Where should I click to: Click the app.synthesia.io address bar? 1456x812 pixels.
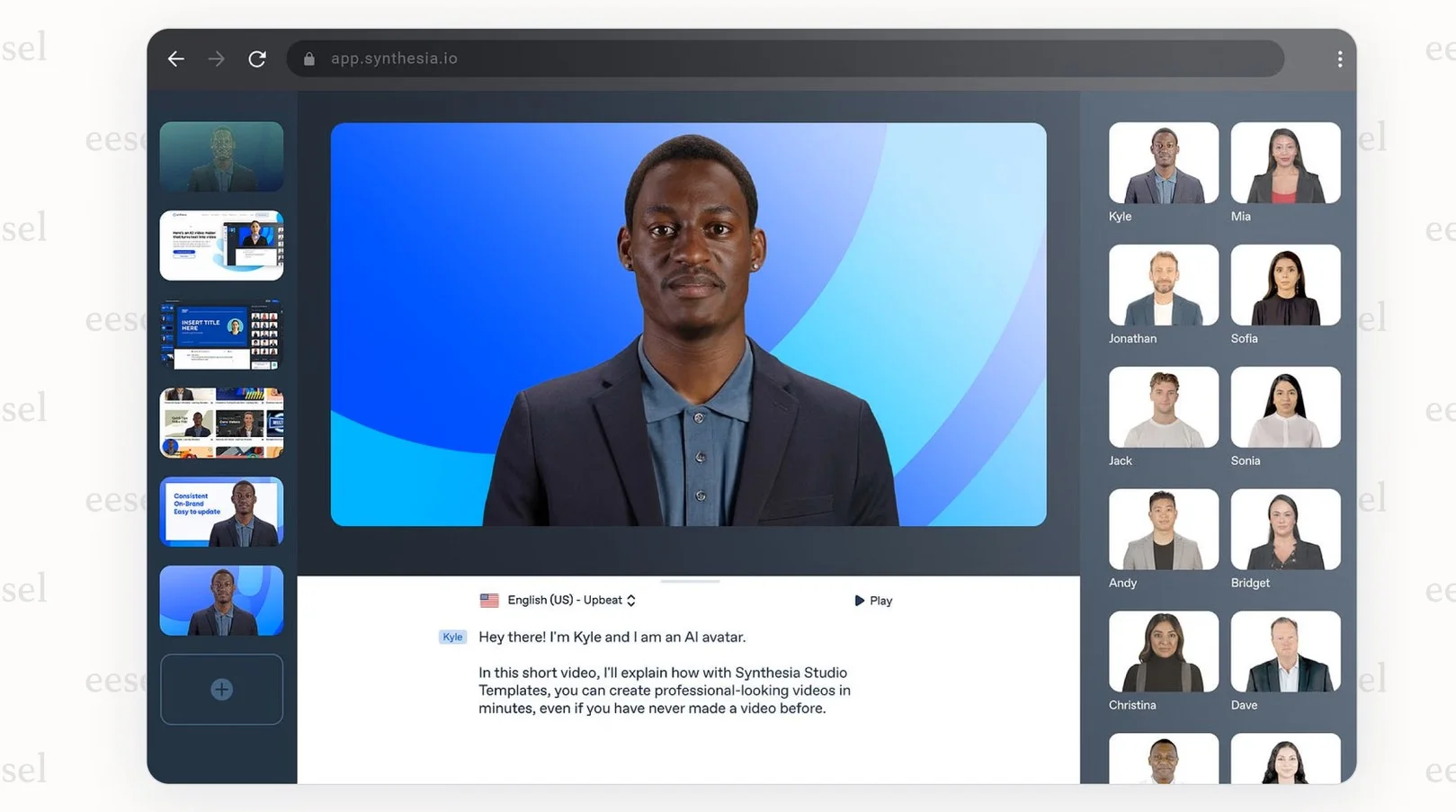click(782, 59)
